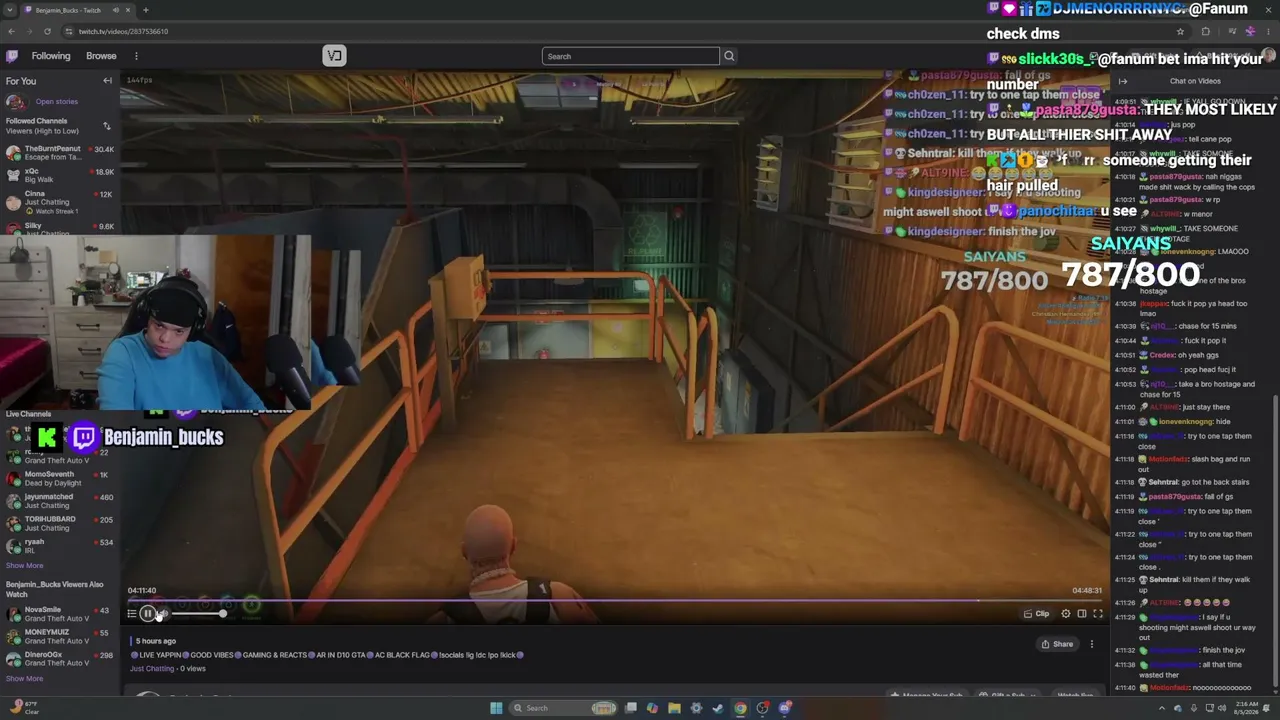Open DineroOGx channel
The height and width of the screenshot is (720, 1280).
[x=60, y=659]
